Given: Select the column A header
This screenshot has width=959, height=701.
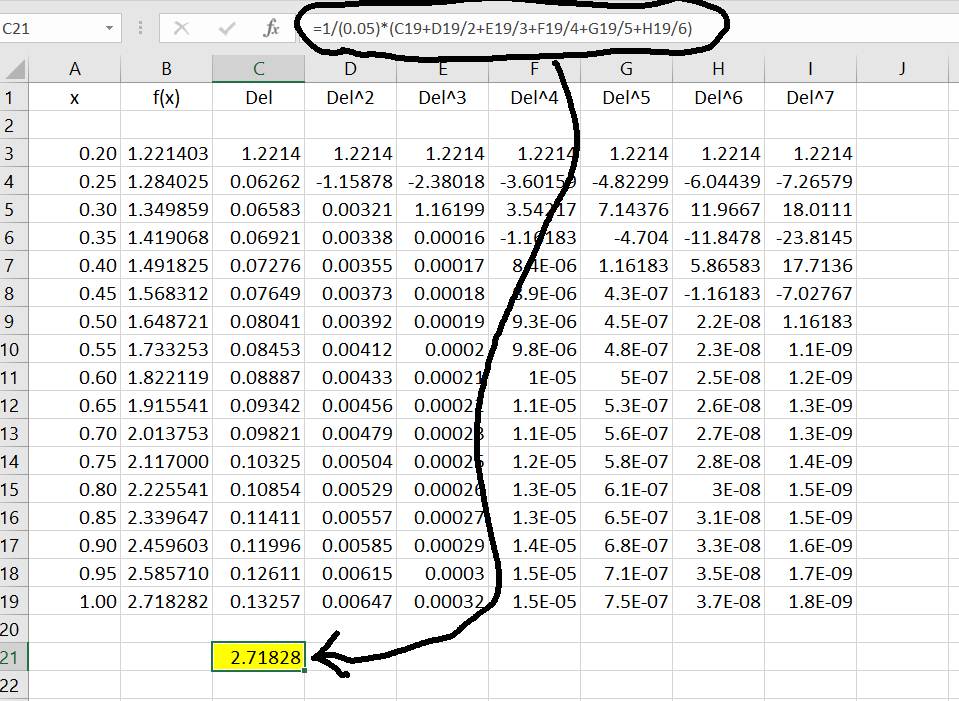Looking at the screenshot, I should (75, 69).
